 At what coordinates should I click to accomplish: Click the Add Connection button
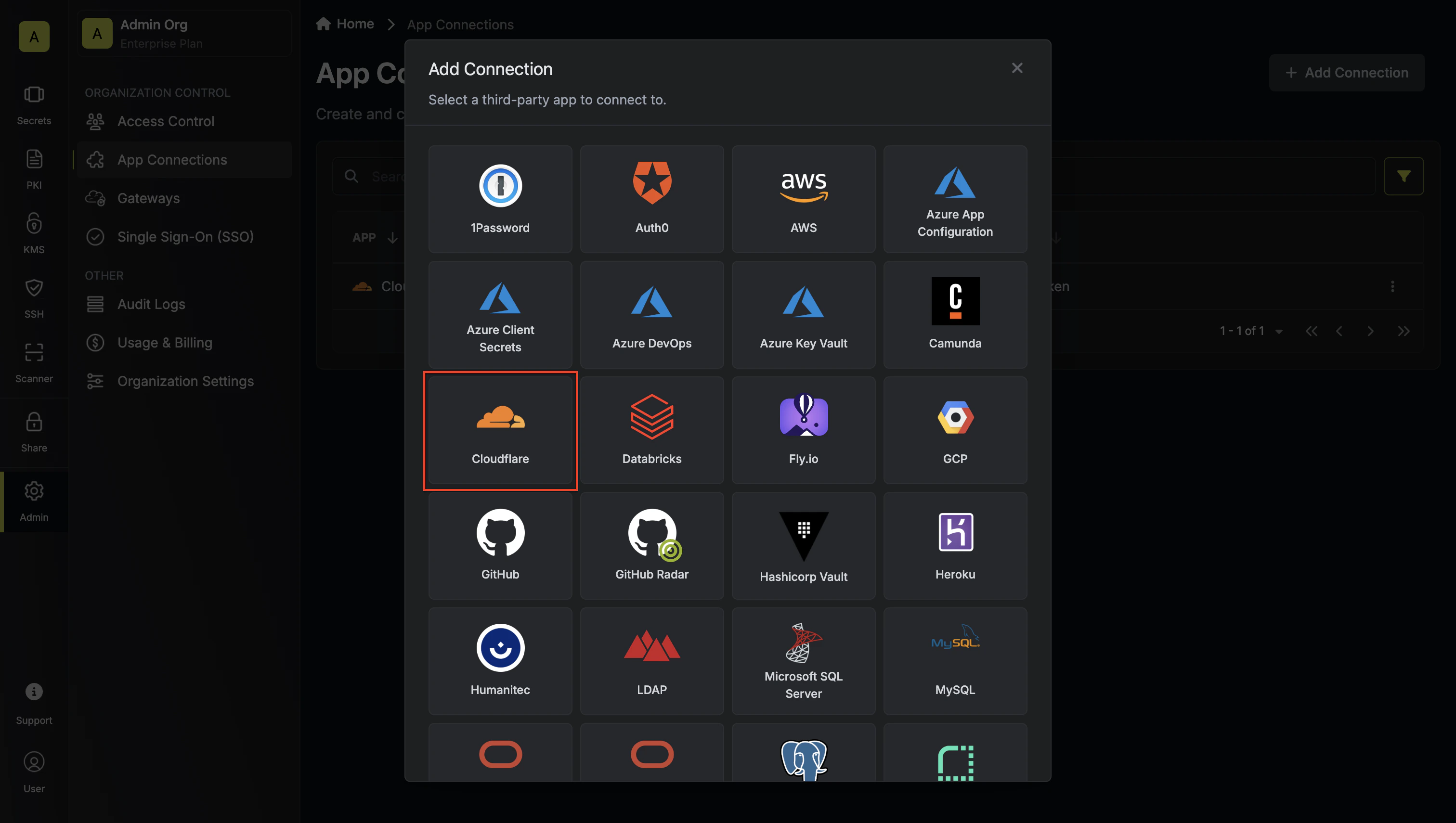click(1346, 72)
